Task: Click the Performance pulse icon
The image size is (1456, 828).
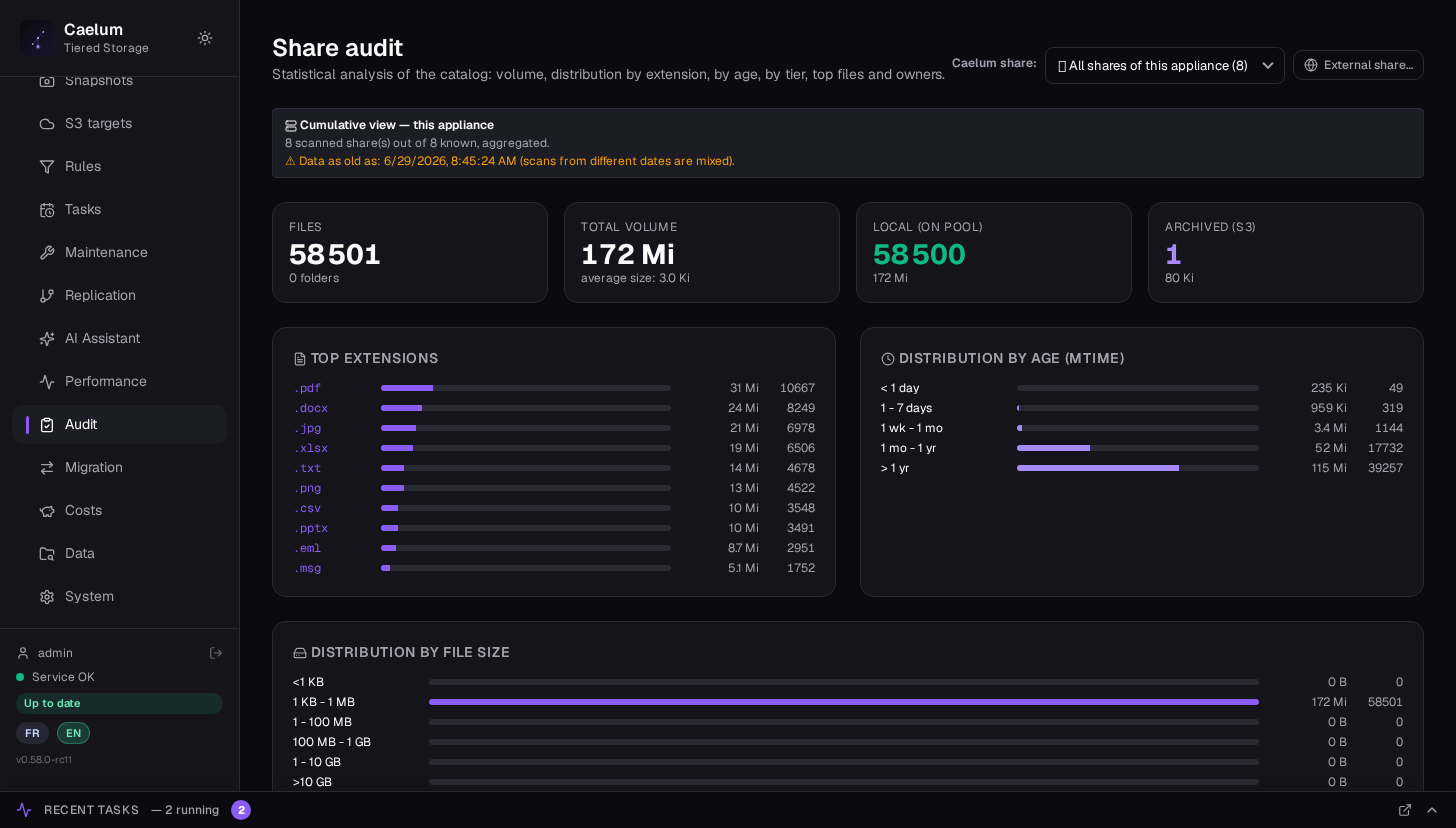Action: pos(47,381)
